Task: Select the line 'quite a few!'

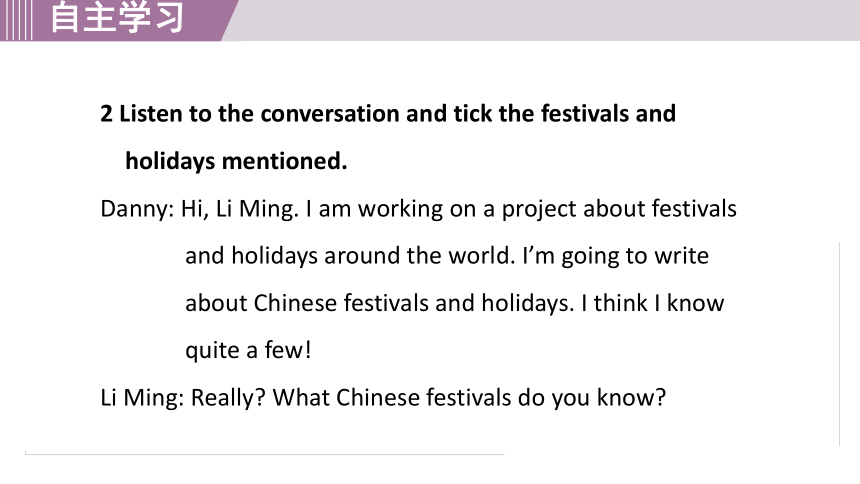Action: tap(248, 350)
